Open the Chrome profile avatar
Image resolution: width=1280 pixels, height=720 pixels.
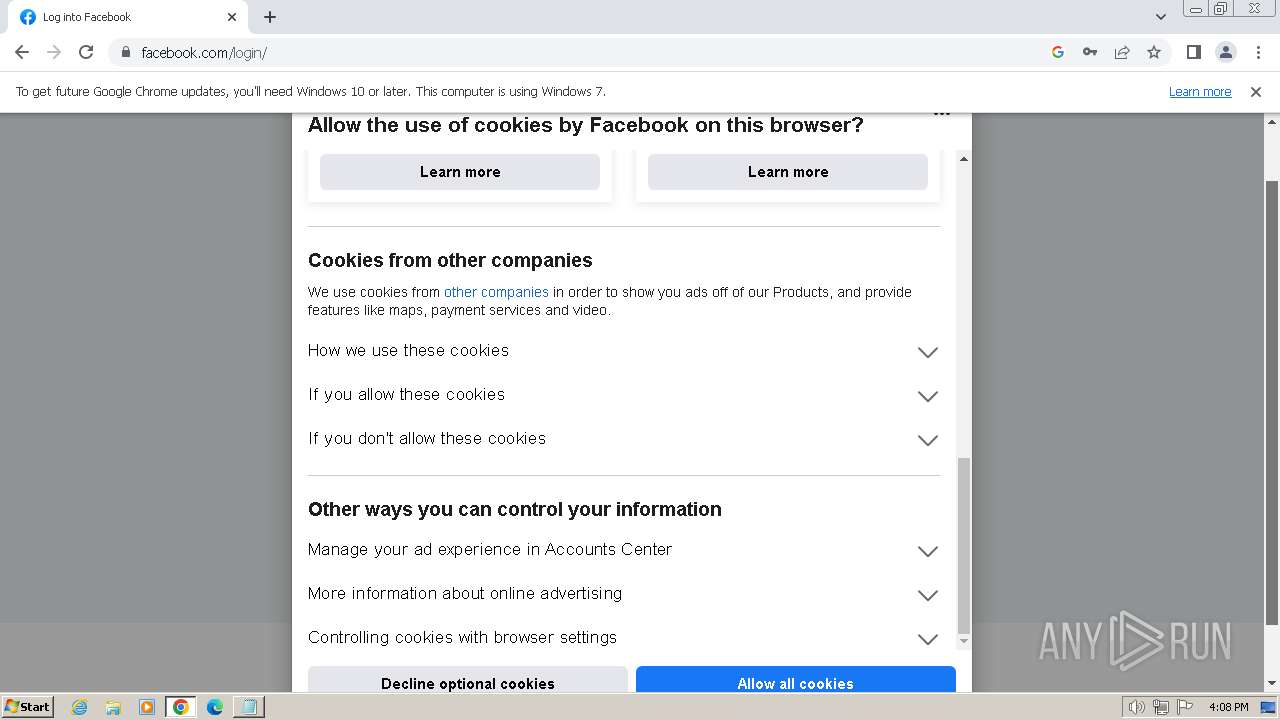pyautogui.click(x=1226, y=52)
